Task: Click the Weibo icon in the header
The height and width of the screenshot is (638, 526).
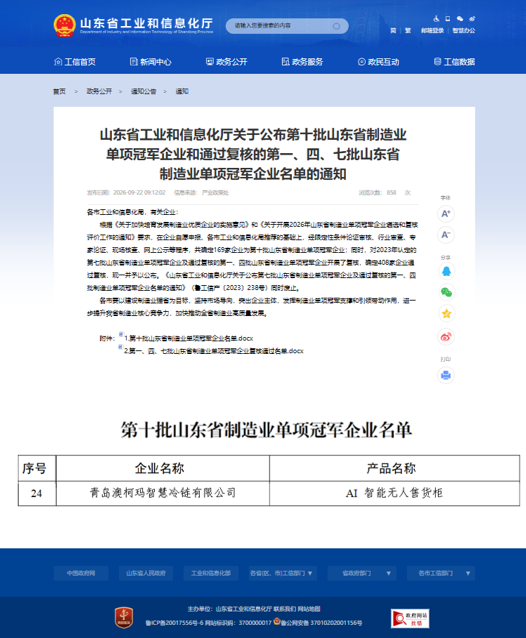Action: [x=472, y=19]
